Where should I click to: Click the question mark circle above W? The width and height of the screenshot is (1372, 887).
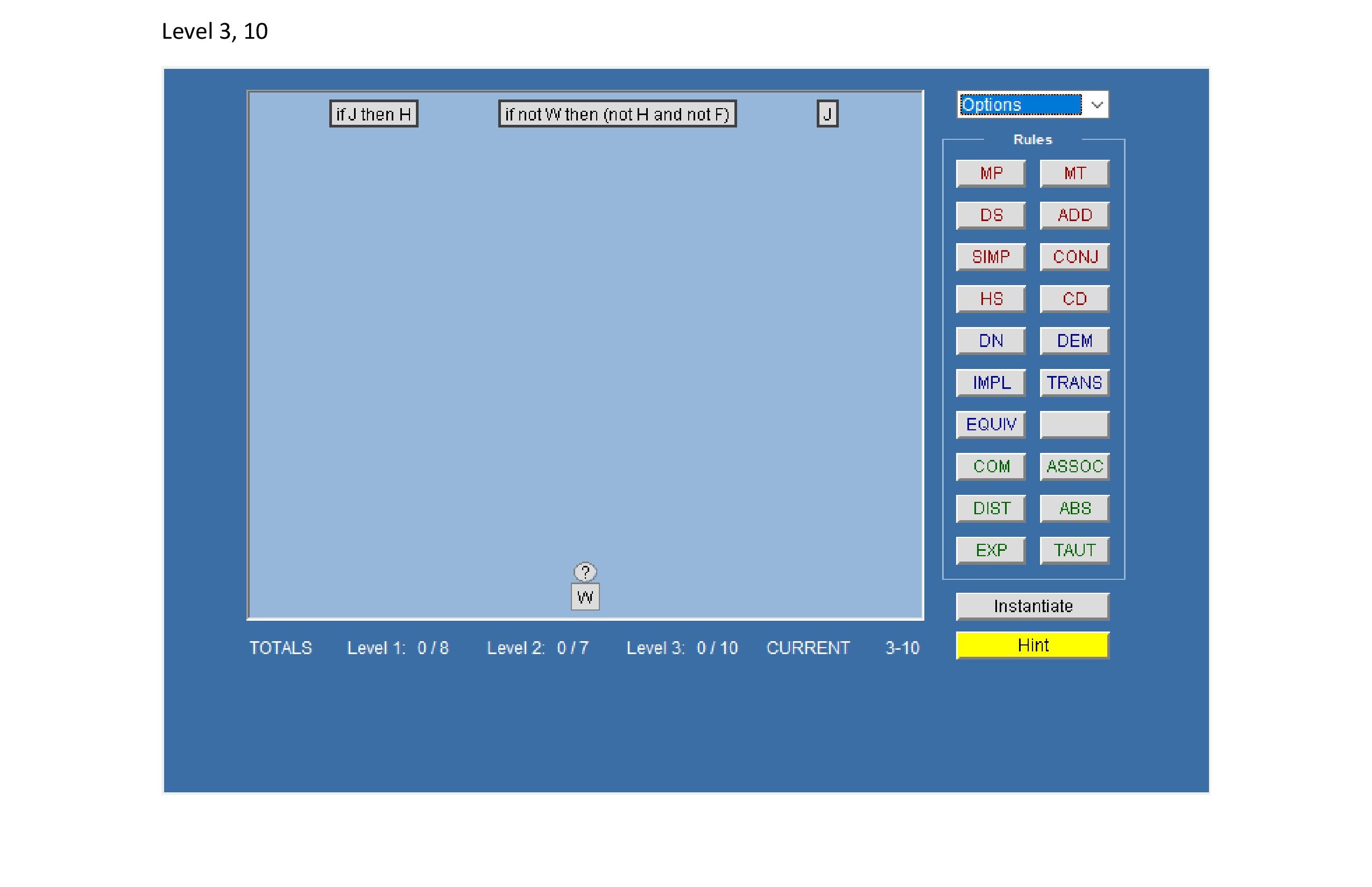585,571
